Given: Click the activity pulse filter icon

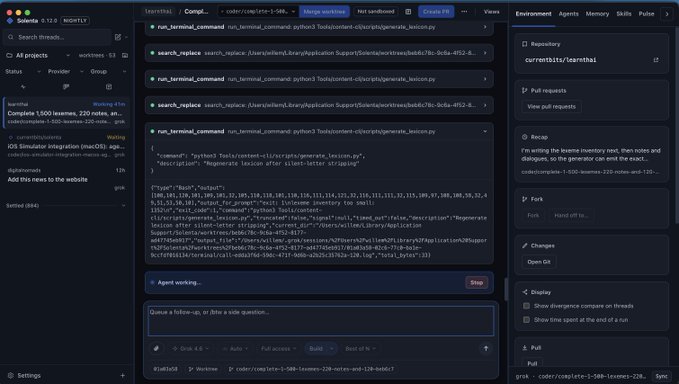Looking at the screenshot, I should [23, 87].
